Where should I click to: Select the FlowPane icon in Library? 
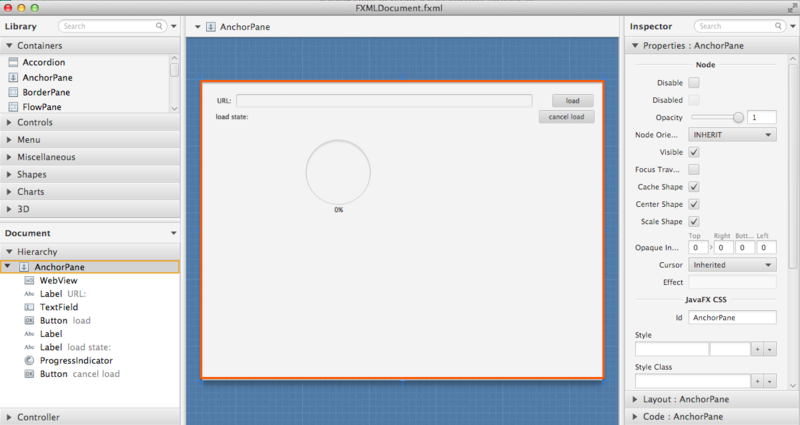click(13, 107)
